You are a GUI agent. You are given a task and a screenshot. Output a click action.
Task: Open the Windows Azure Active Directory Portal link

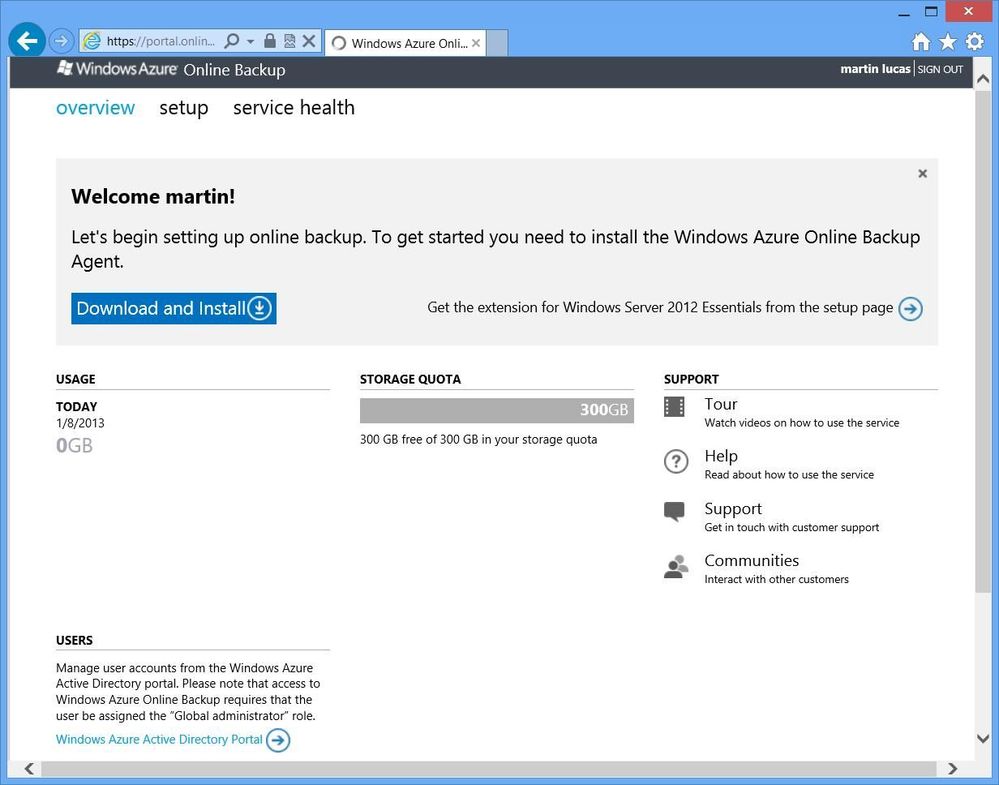[159, 739]
